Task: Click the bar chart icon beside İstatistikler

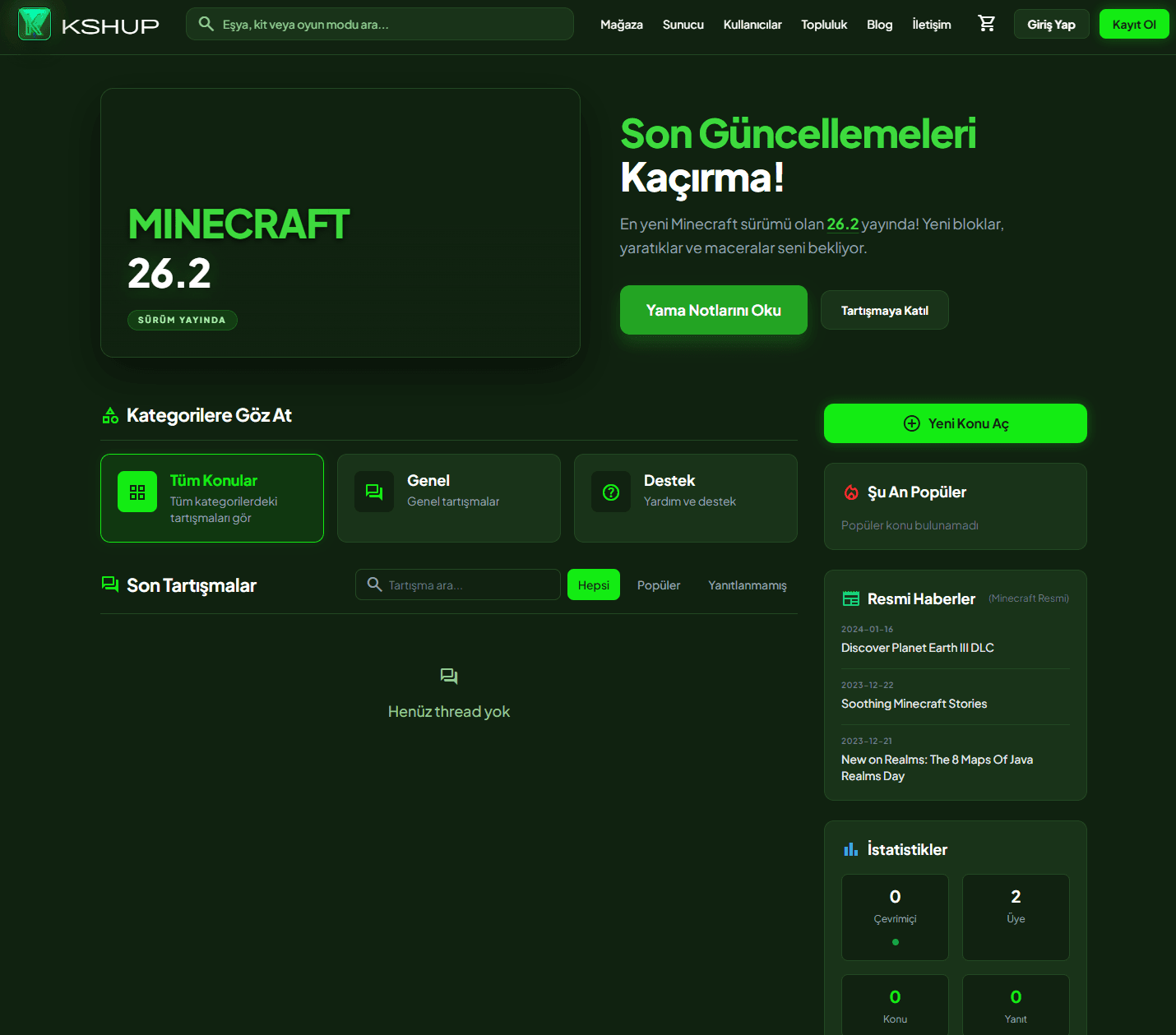Action: [x=851, y=849]
